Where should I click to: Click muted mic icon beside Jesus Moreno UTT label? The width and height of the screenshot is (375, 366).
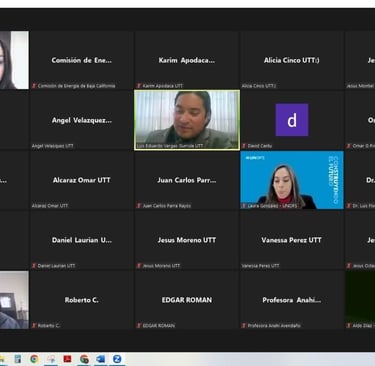[139, 266]
